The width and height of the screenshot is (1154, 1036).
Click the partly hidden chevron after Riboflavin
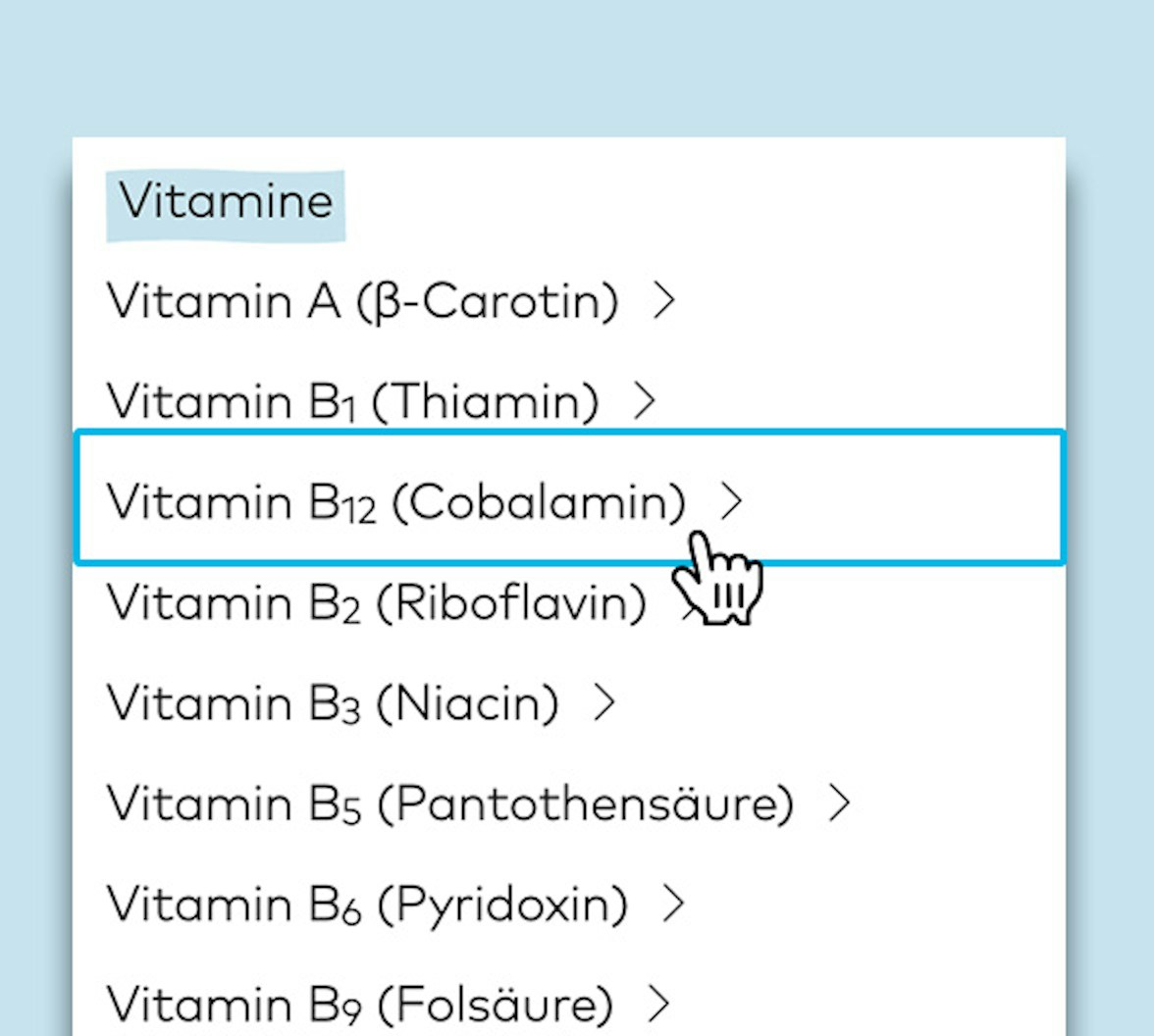pyautogui.click(x=686, y=600)
